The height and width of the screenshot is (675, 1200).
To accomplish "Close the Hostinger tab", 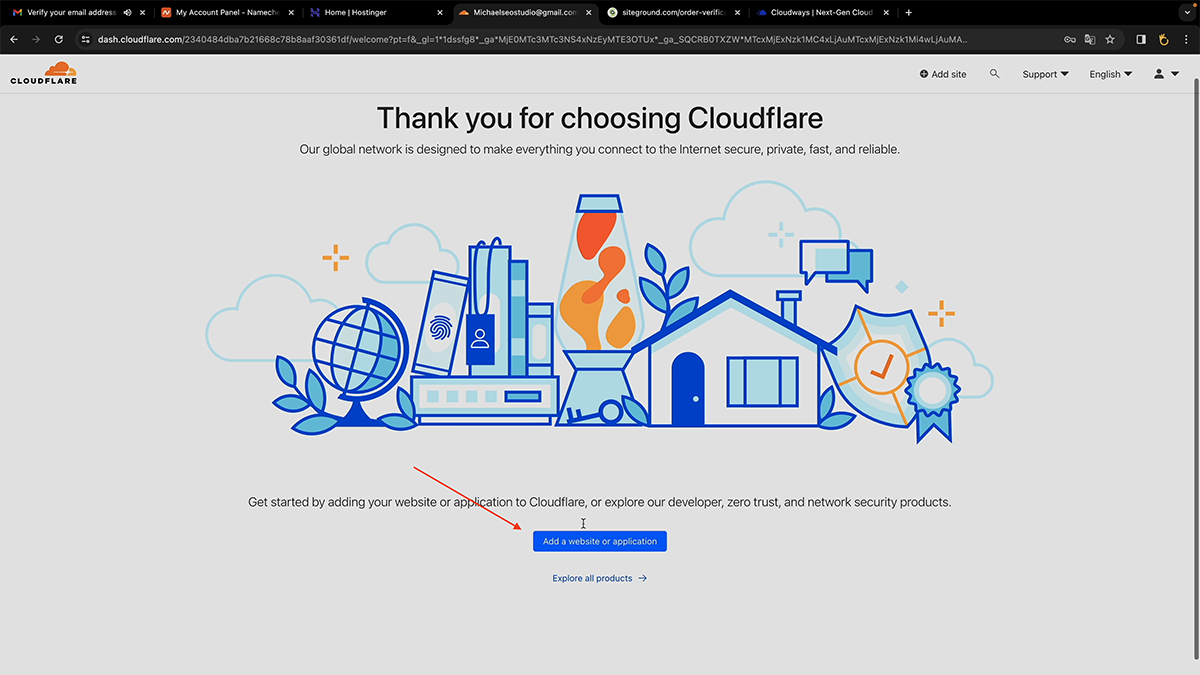I will pyautogui.click(x=440, y=13).
